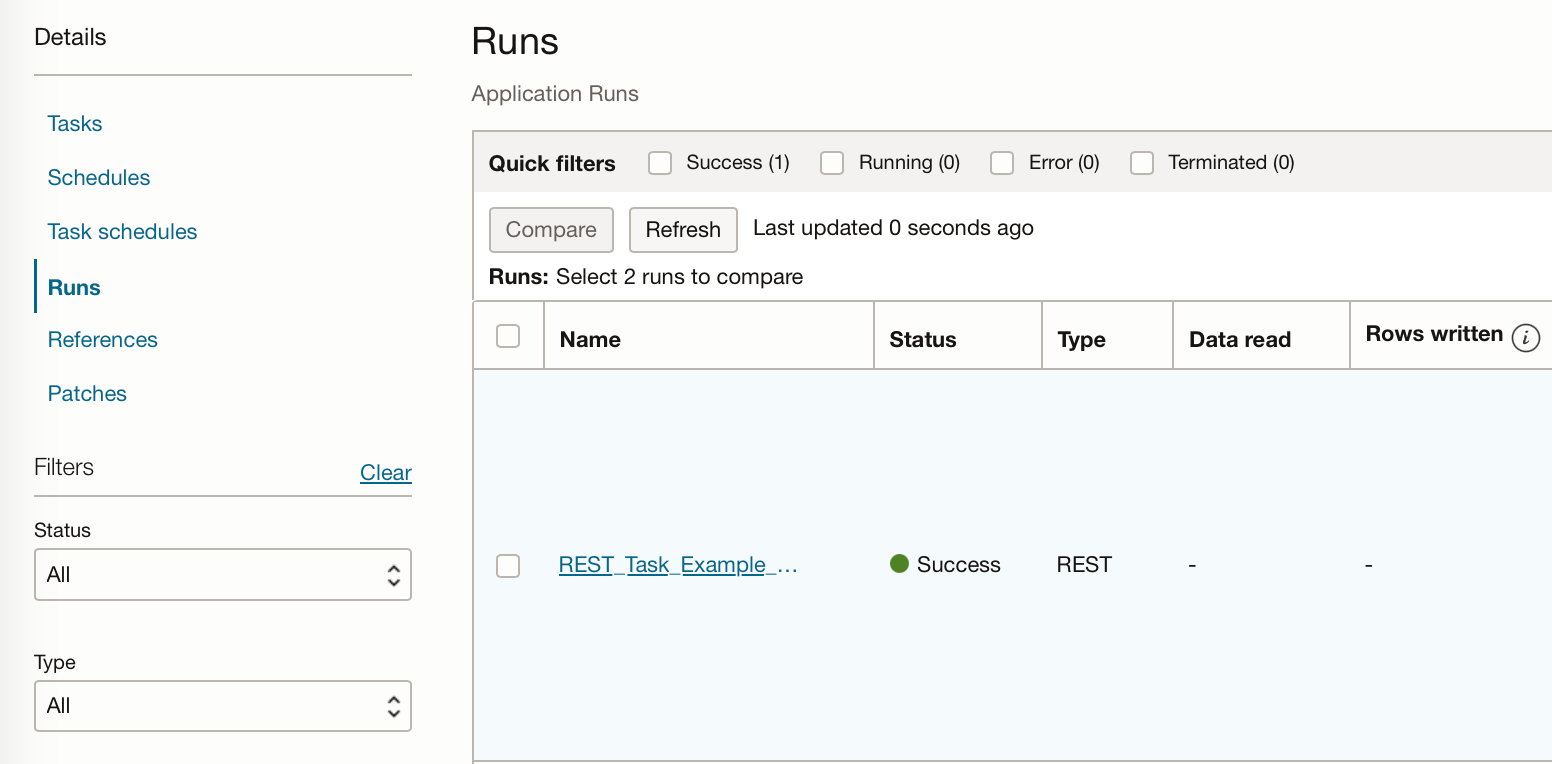
Task: Open the Task schedules page
Action: coord(121,231)
